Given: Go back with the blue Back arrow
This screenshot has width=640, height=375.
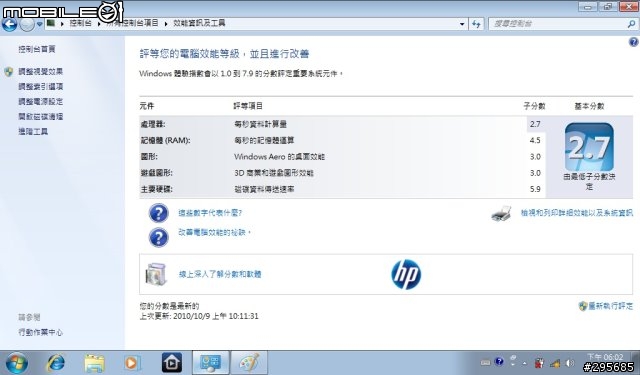Looking at the screenshot, I should [9, 24].
